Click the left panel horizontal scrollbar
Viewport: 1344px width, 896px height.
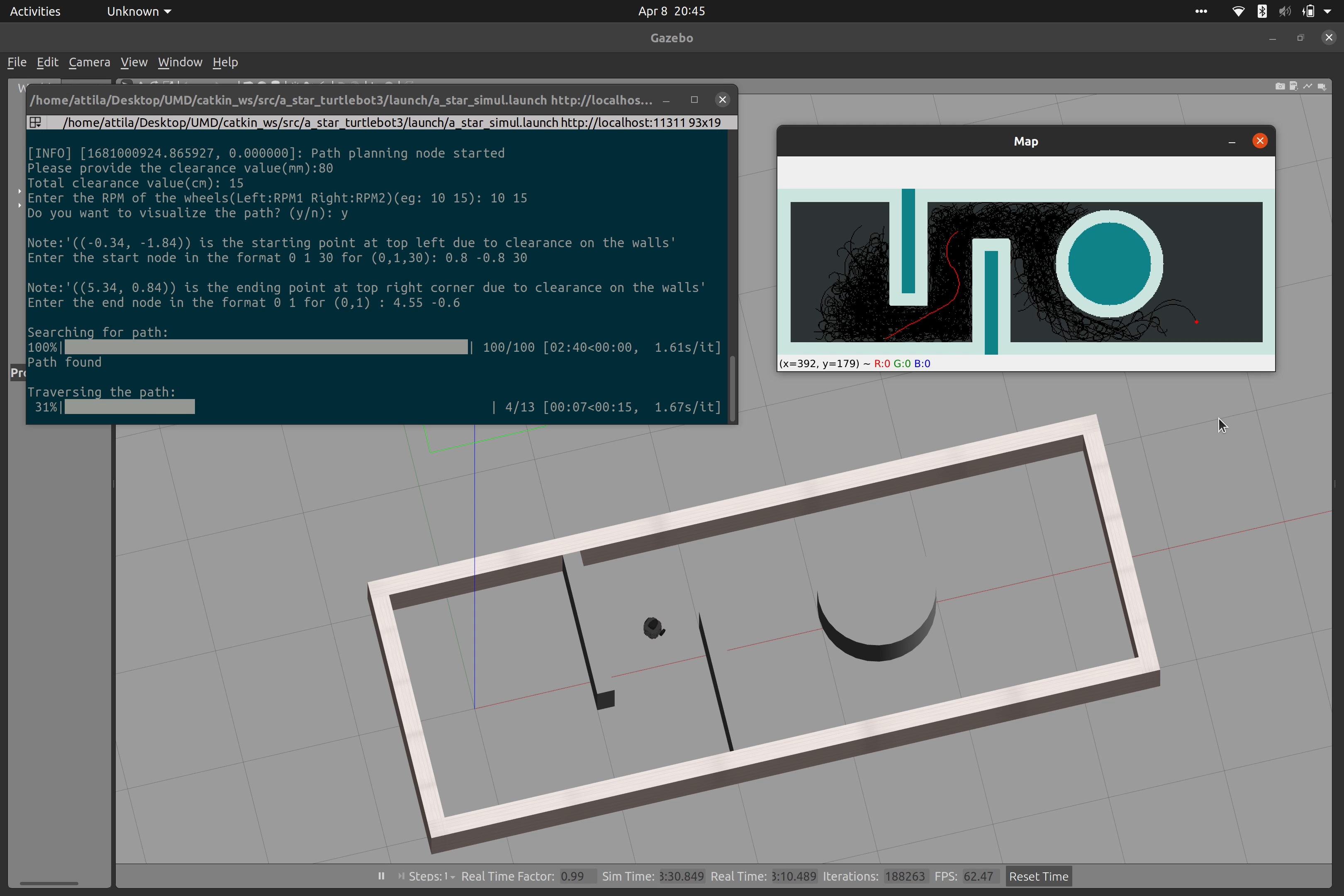tap(49, 884)
